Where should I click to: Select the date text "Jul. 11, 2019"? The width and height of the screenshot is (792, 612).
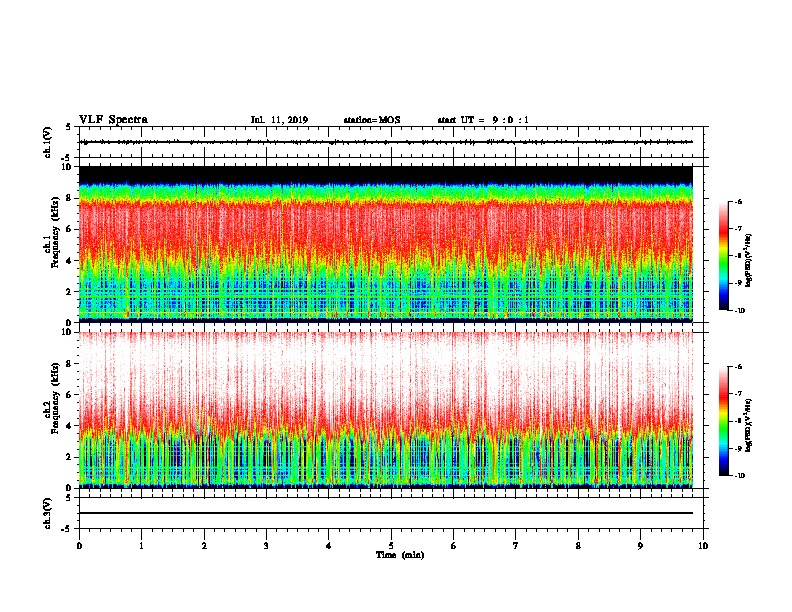click(x=279, y=120)
